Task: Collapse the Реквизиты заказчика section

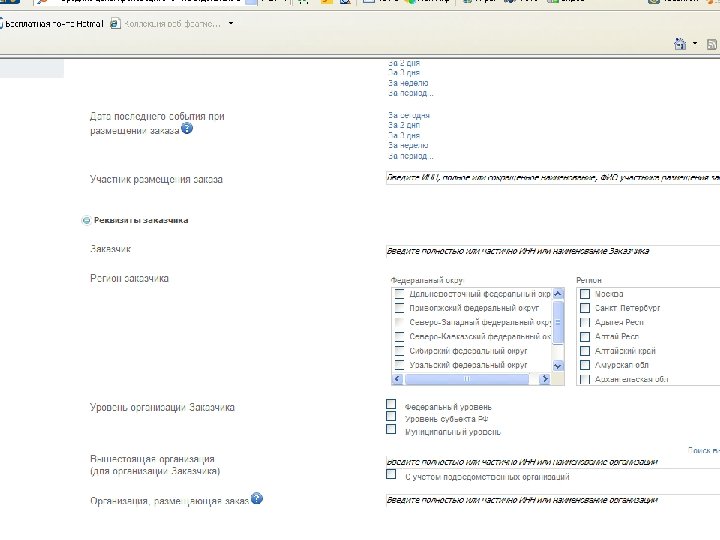Action: point(86,220)
